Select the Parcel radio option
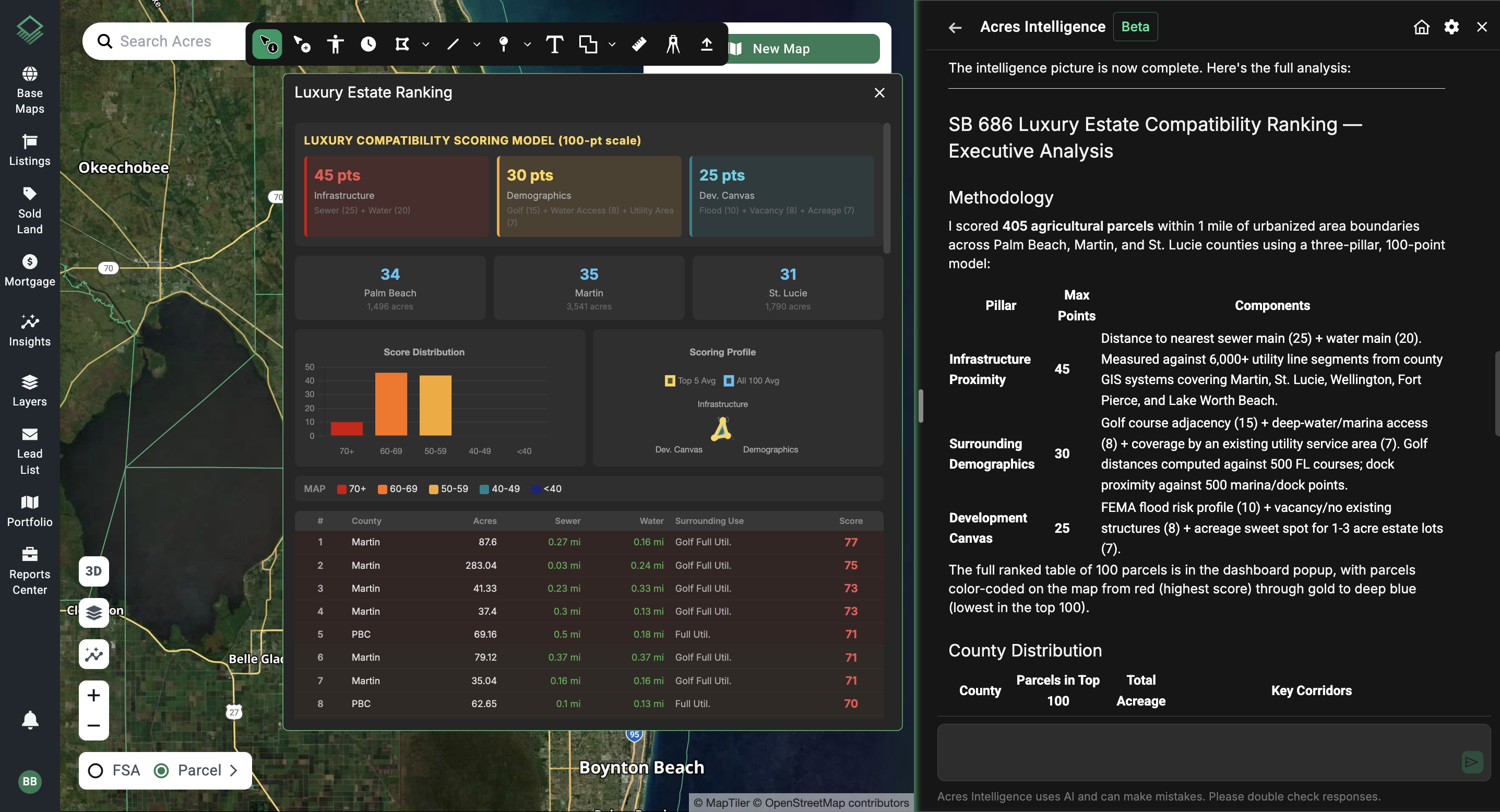 tap(161, 770)
